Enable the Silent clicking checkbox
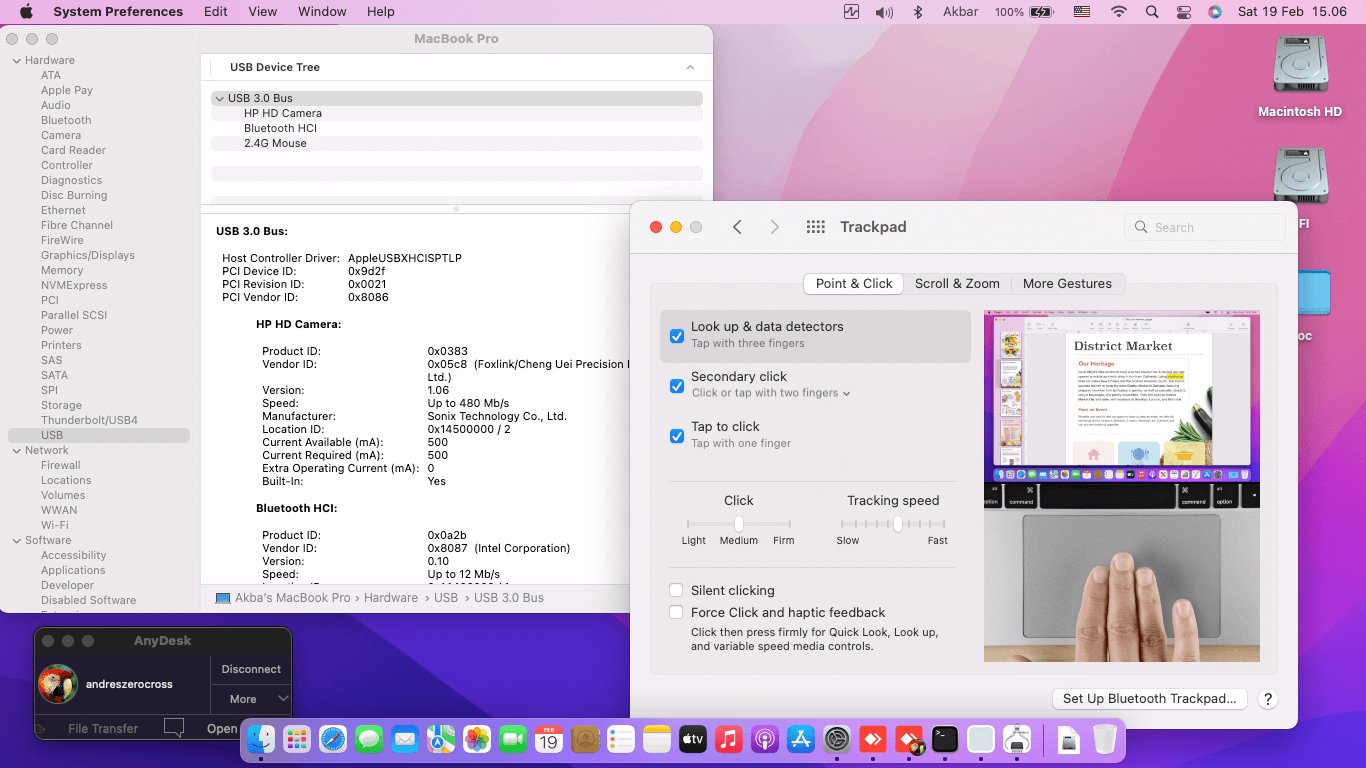1366x768 pixels. tap(677, 590)
